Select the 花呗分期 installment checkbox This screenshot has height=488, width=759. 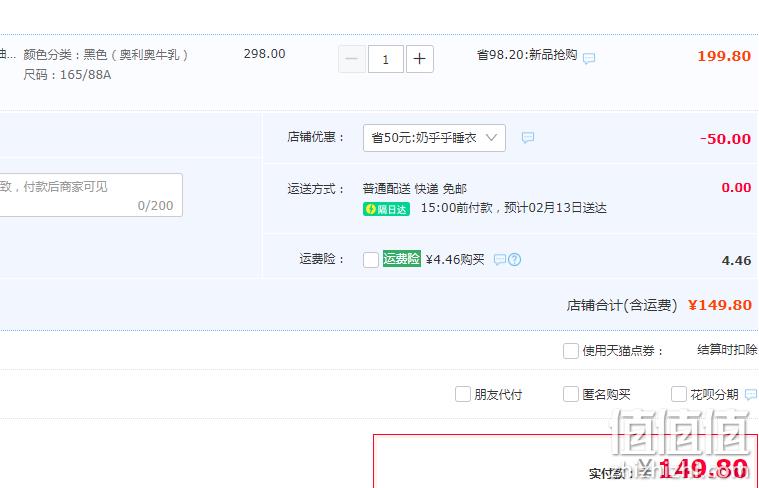[x=679, y=394]
